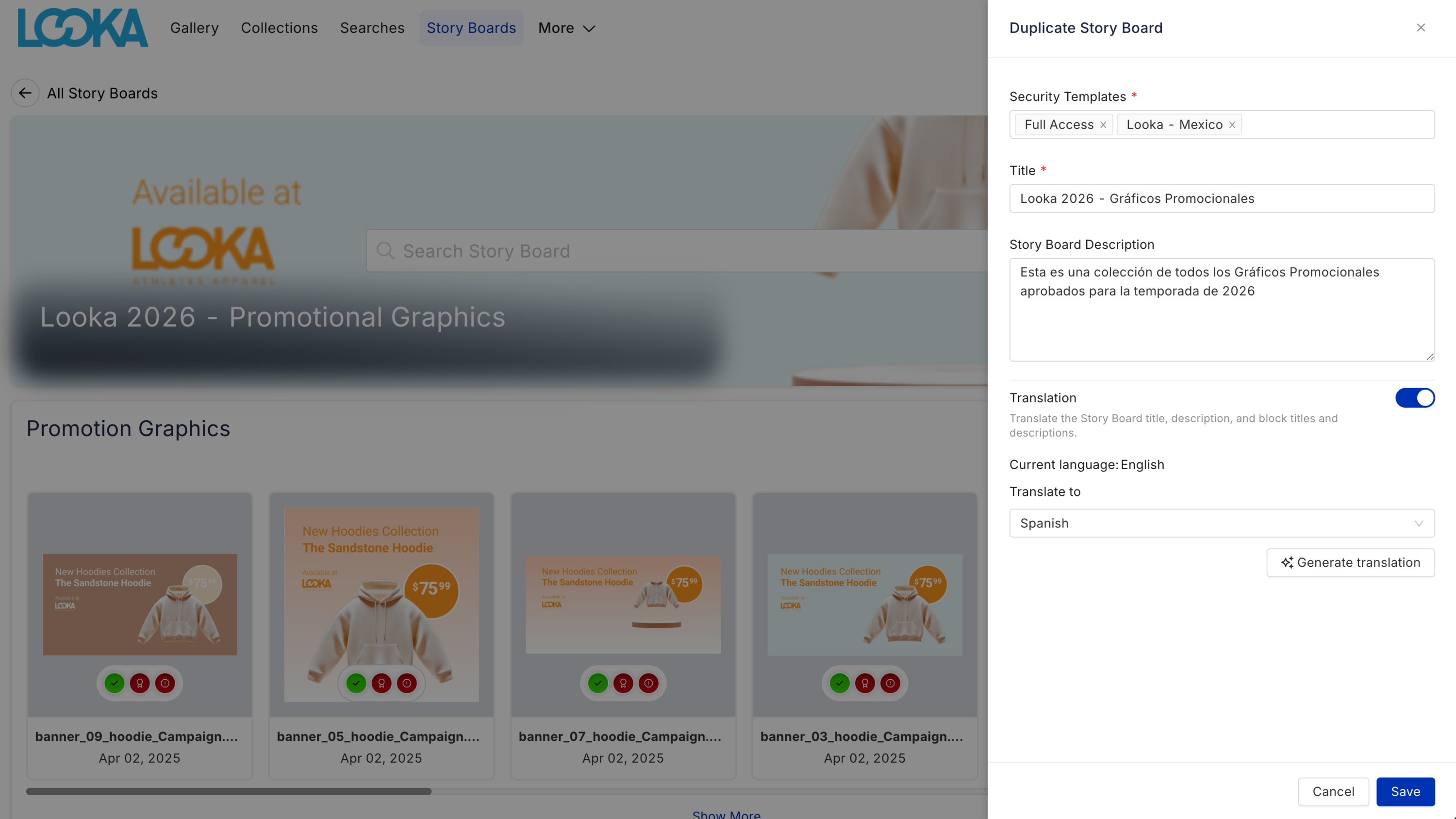Open banner_07_hoodie_Campaign thumbnail
Viewport: 1456px width, 819px height.
coord(624,604)
